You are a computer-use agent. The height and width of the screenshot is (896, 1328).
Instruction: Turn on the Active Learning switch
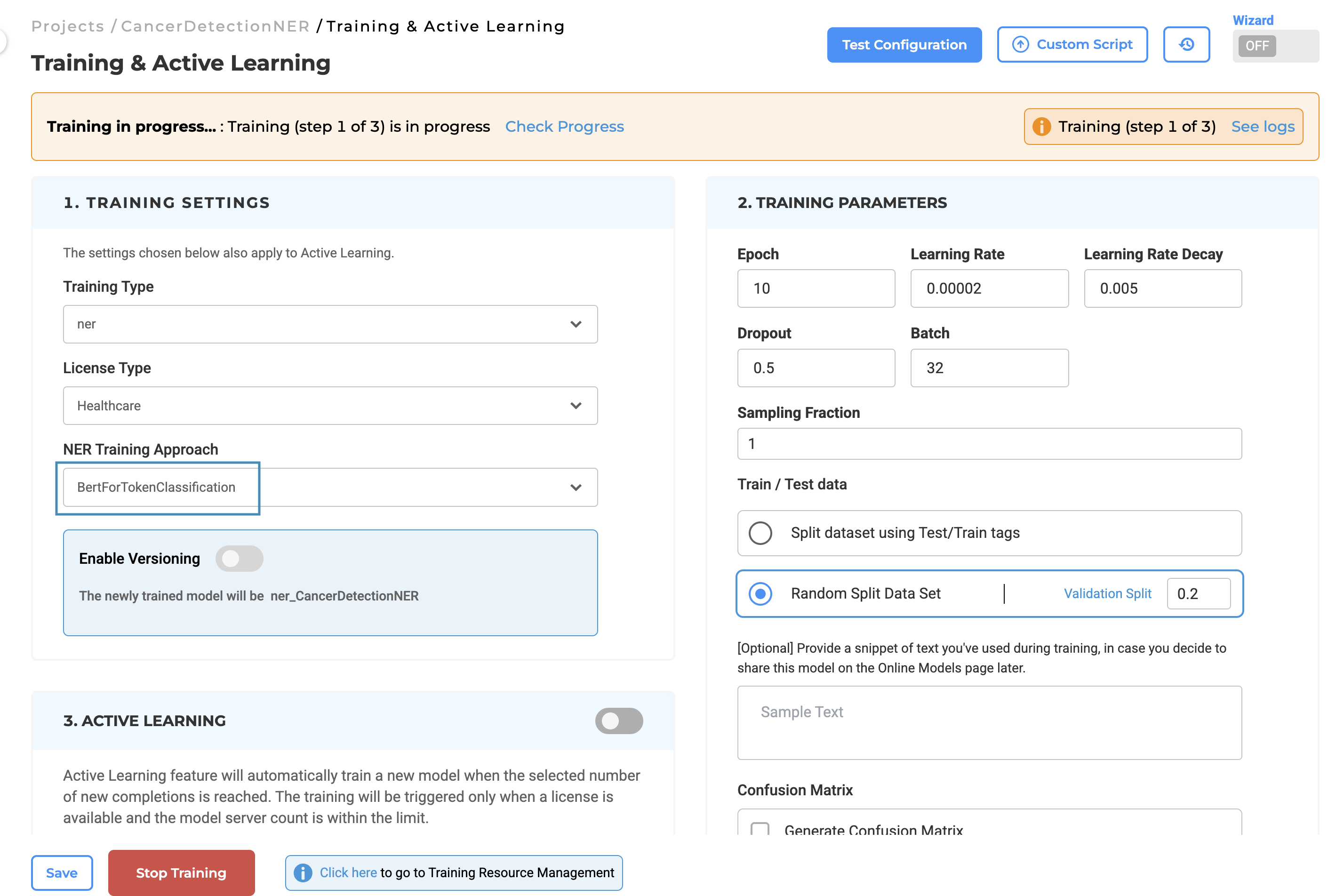coord(618,720)
